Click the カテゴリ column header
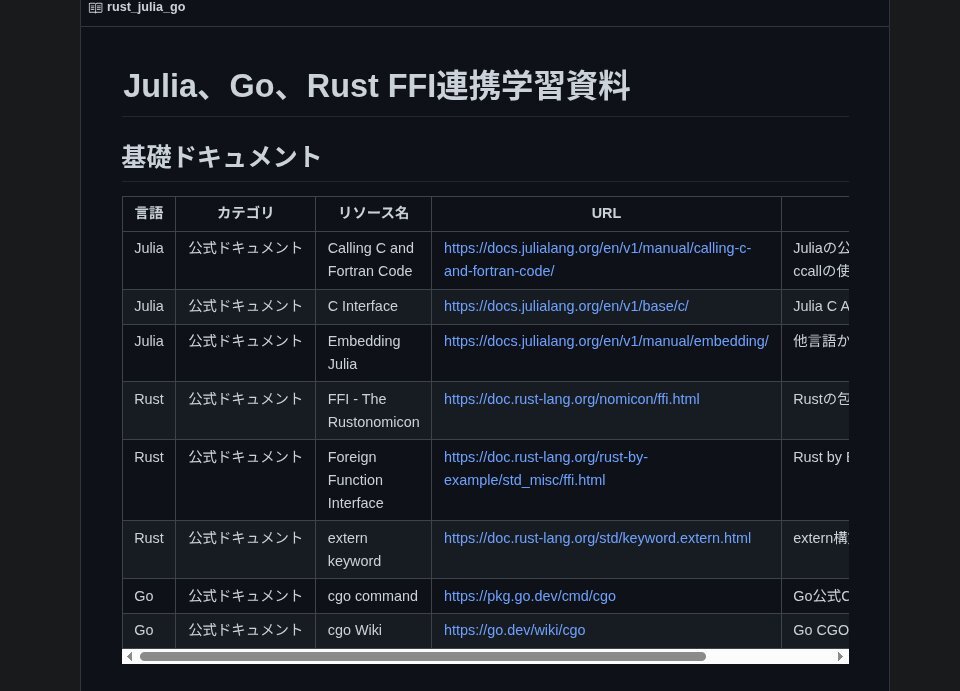The height and width of the screenshot is (691, 960). 246,214
